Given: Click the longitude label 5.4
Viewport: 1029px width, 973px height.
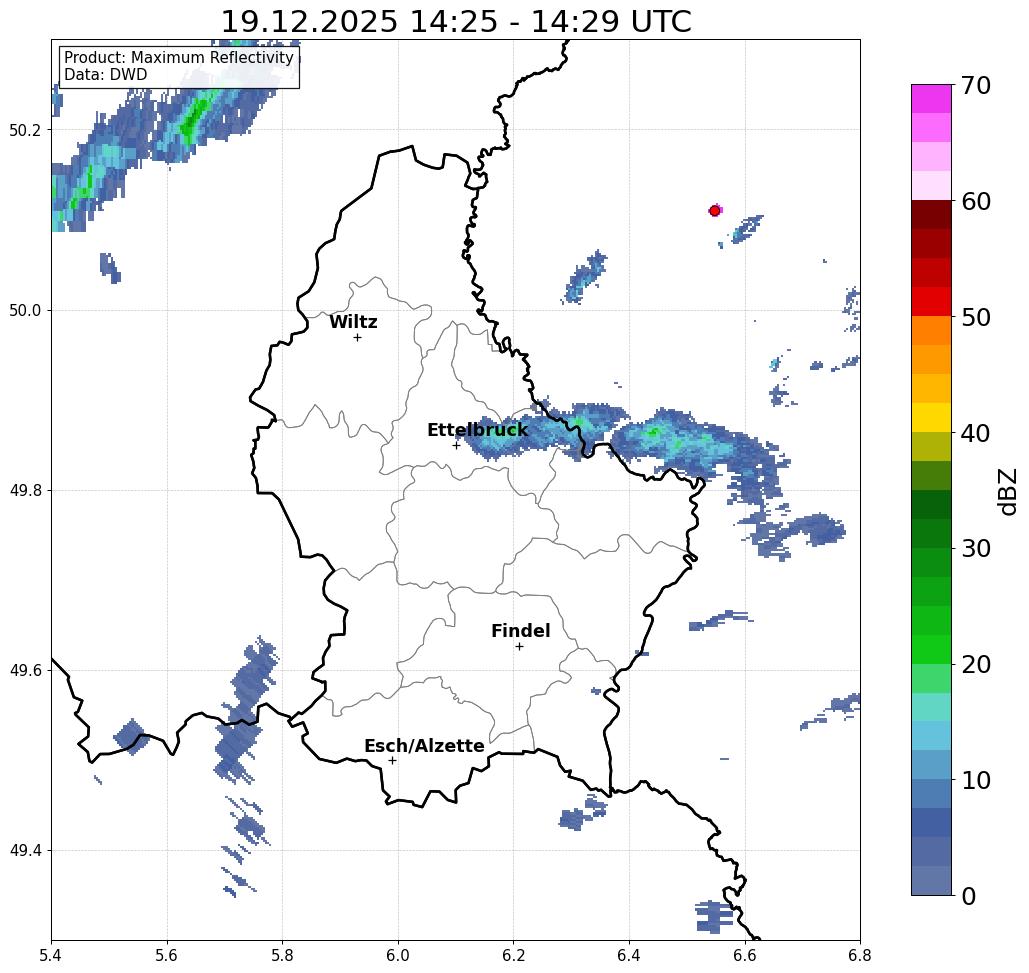Looking at the screenshot, I should tap(51, 955).
